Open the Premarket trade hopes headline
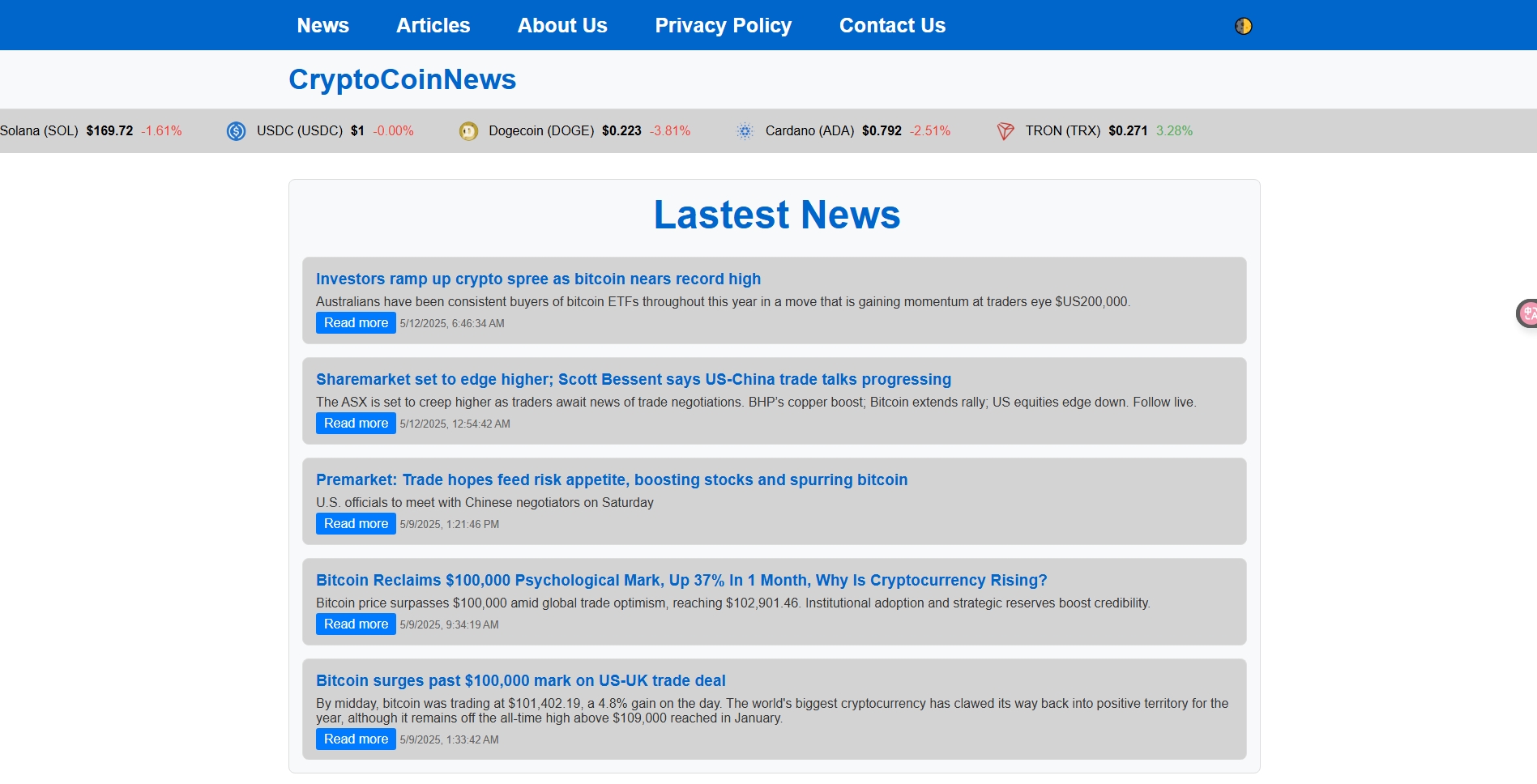1537x784 pixels. click(x=612, y=479)
